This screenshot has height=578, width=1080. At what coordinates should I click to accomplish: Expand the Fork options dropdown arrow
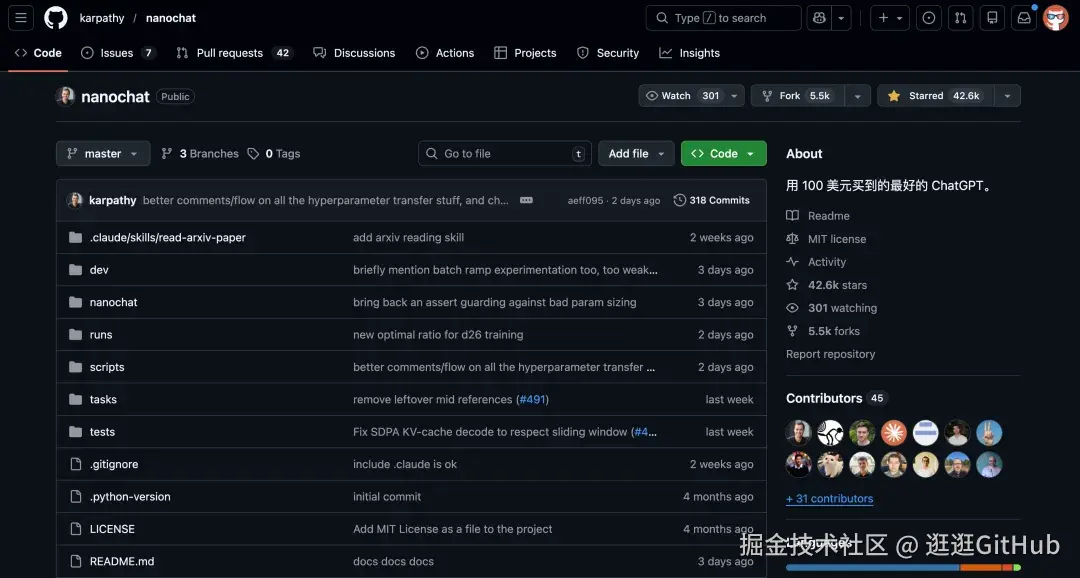(x=858, y=96)
